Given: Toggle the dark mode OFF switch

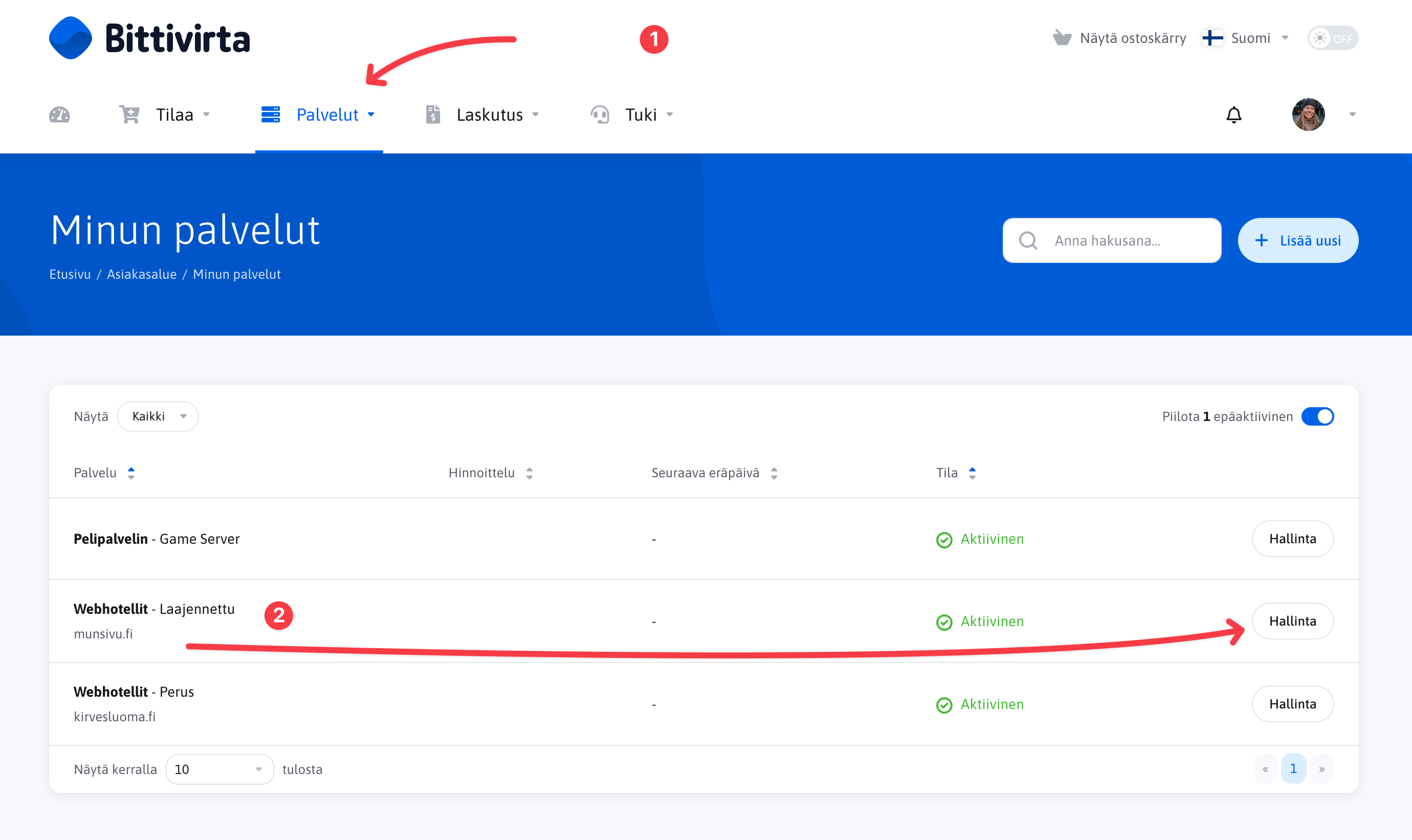Looking at the screenshot, I should (x=1332, y=38).
